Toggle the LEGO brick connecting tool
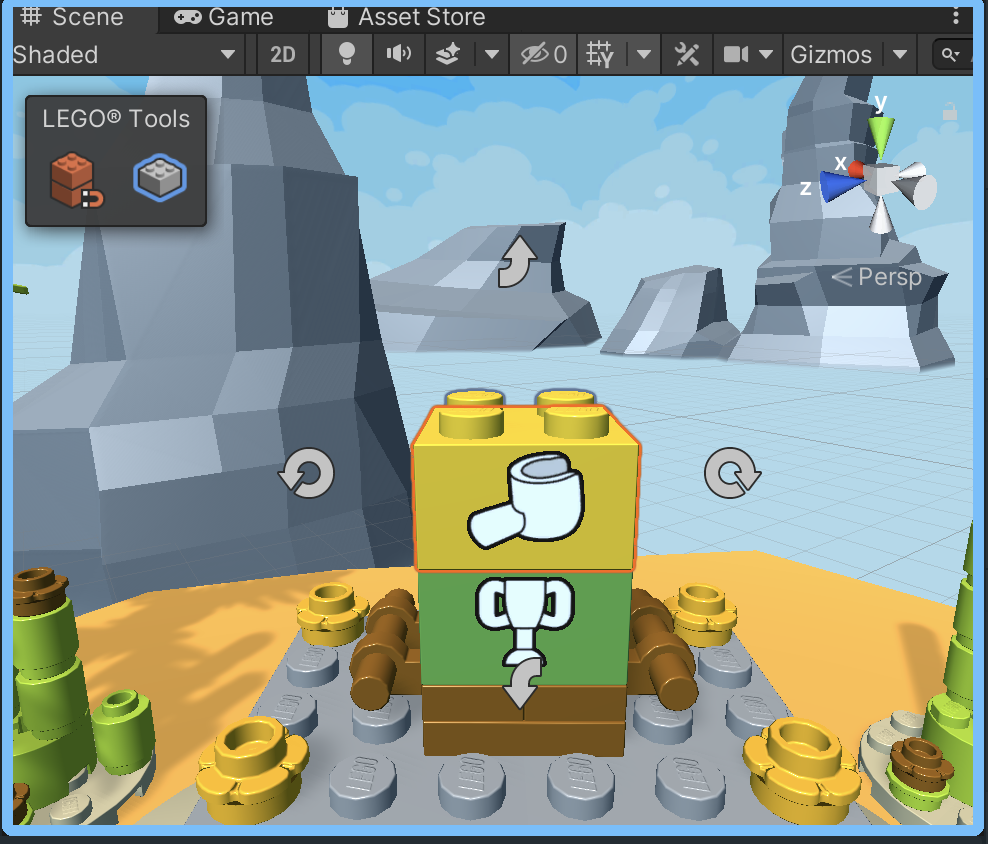Screen dimensions: 988x844 click(76, 180)
